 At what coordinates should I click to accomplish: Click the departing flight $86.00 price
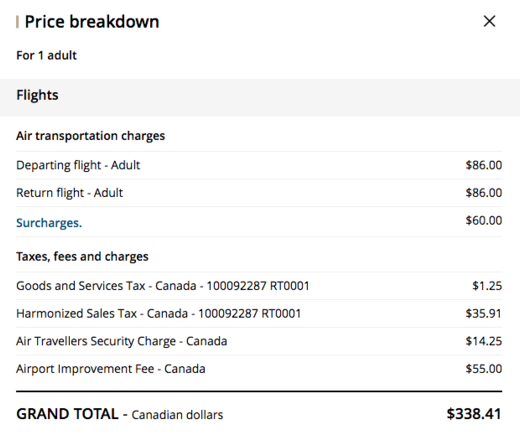(484, 165)
